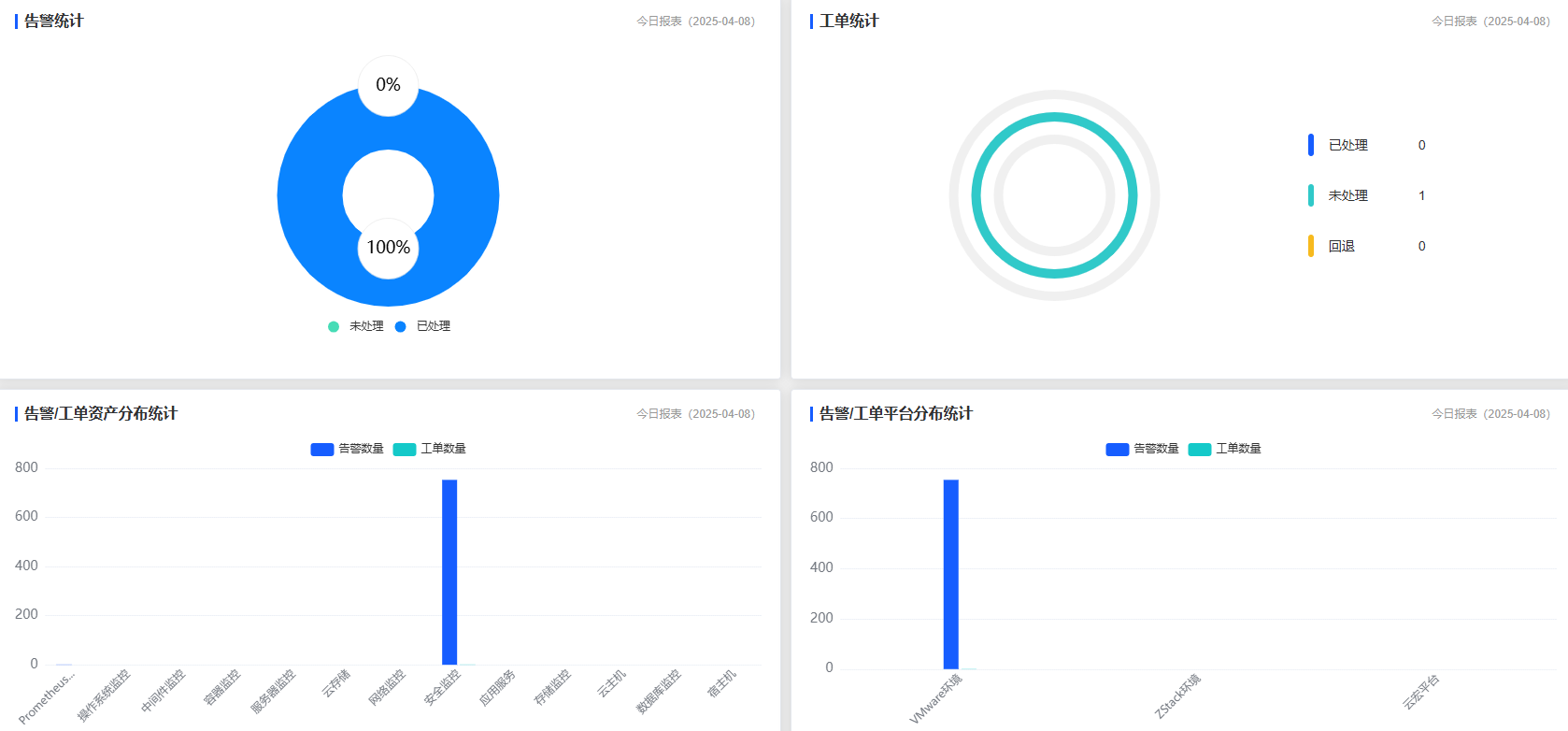
Task: Select the 已处理 row in 工单统计 legend
Action: pos(1367,145)
